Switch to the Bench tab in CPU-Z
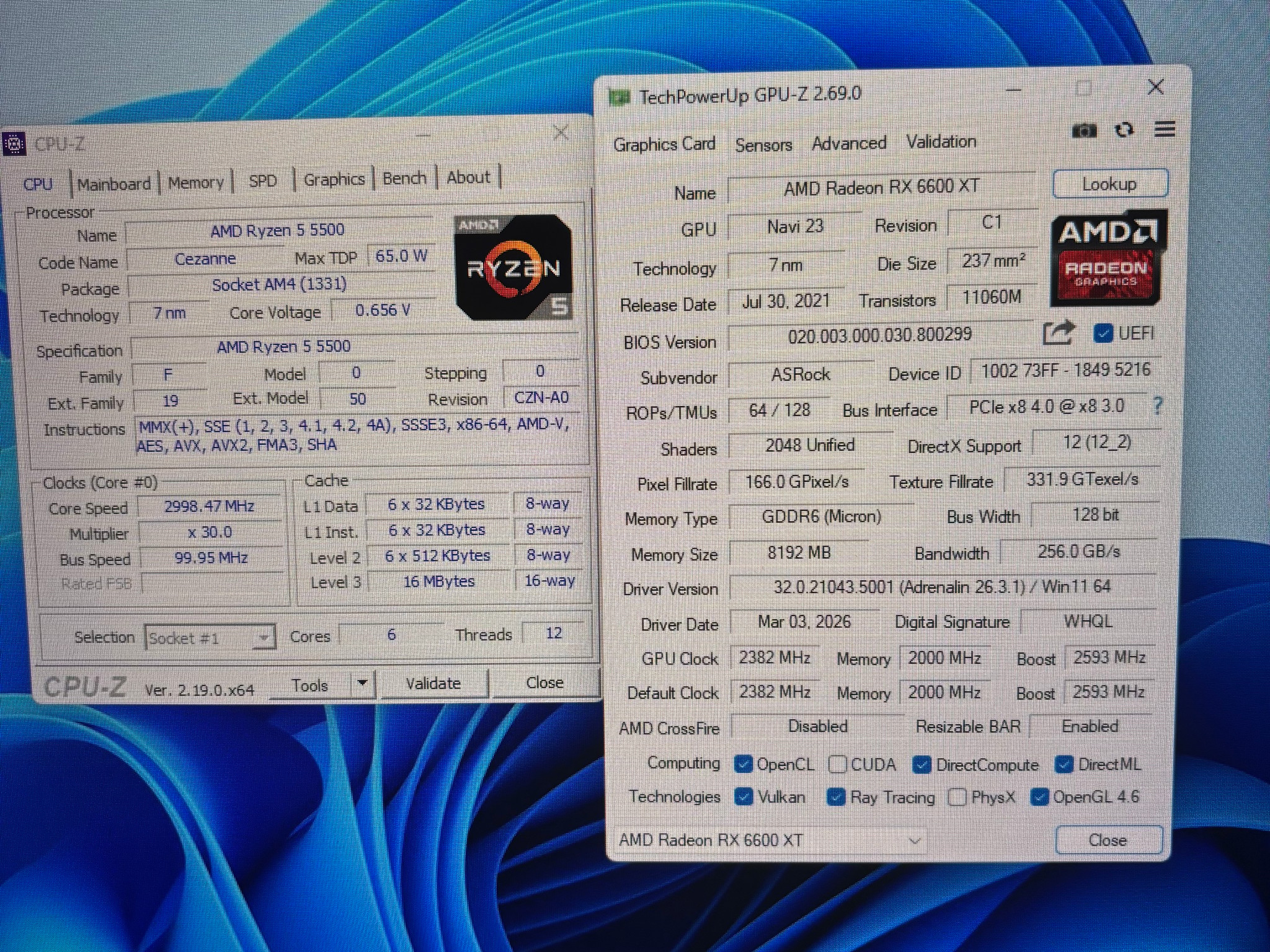 pyautogui.click(x=404, y=178)
